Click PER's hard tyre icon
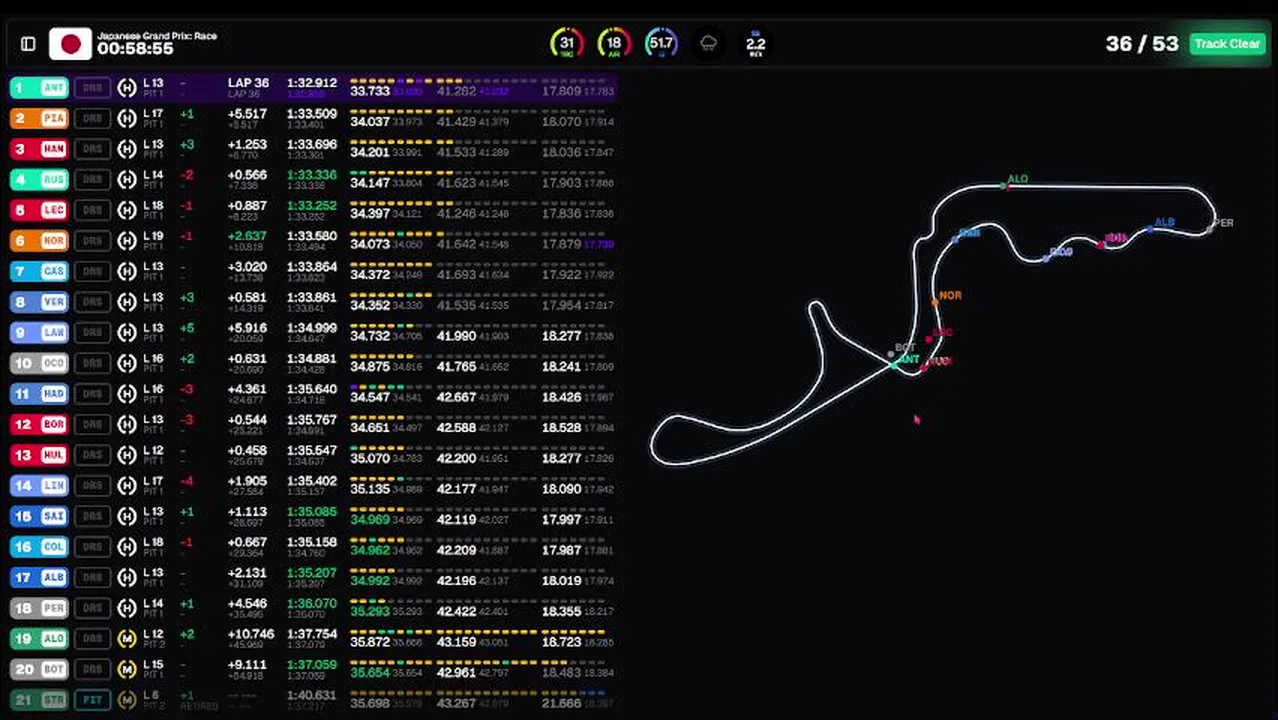 127,608
